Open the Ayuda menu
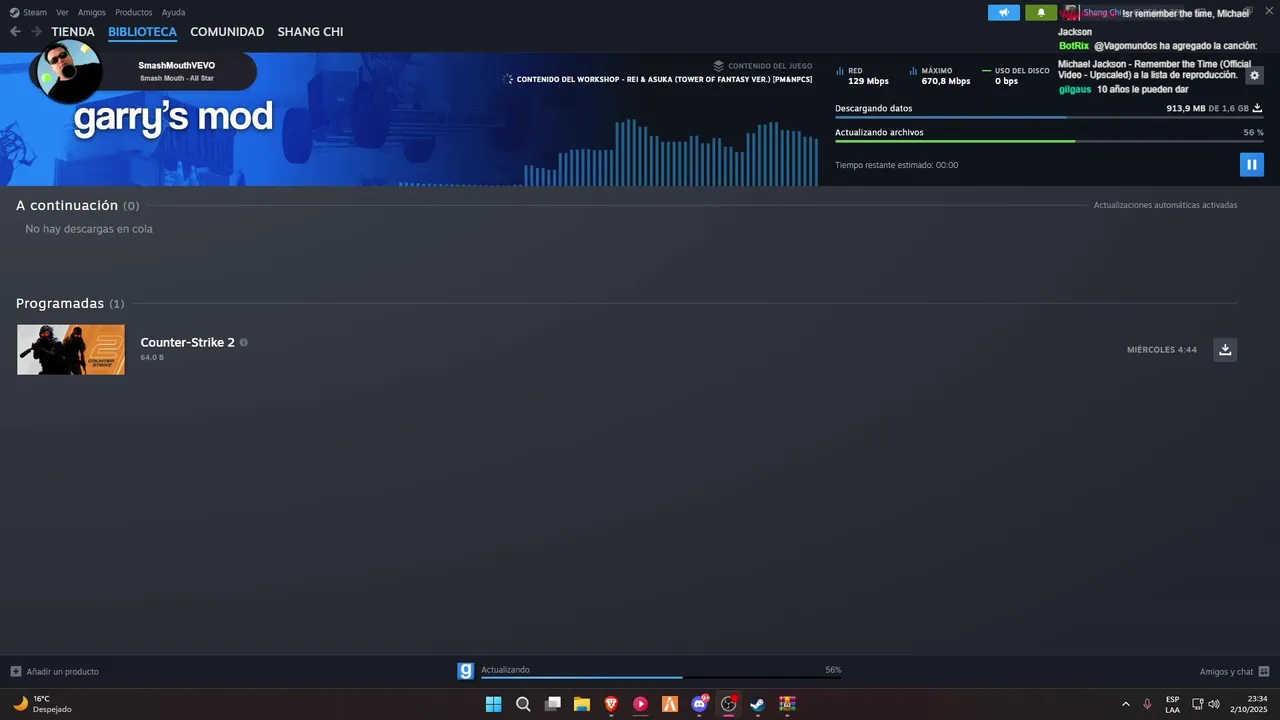 pos(173,12)
